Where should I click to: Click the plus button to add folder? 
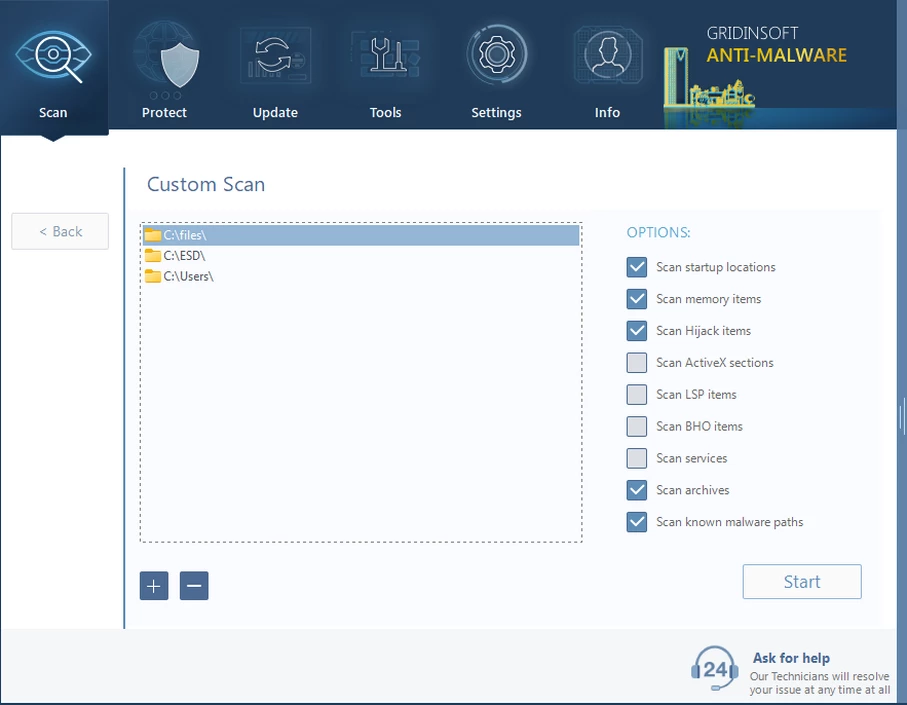[x=154, y=586]
